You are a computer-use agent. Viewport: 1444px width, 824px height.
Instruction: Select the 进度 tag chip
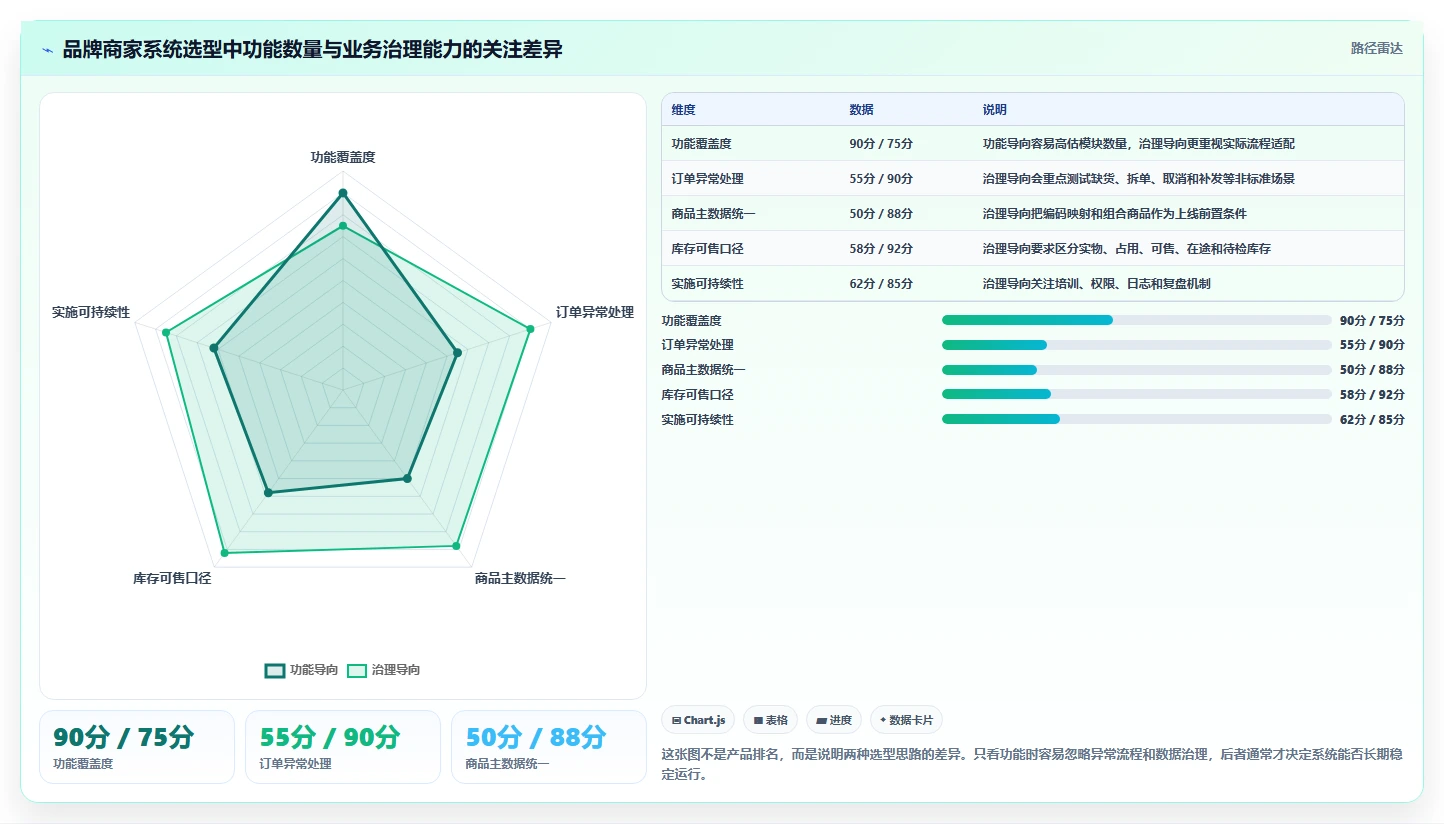click(x=834, y=720)
